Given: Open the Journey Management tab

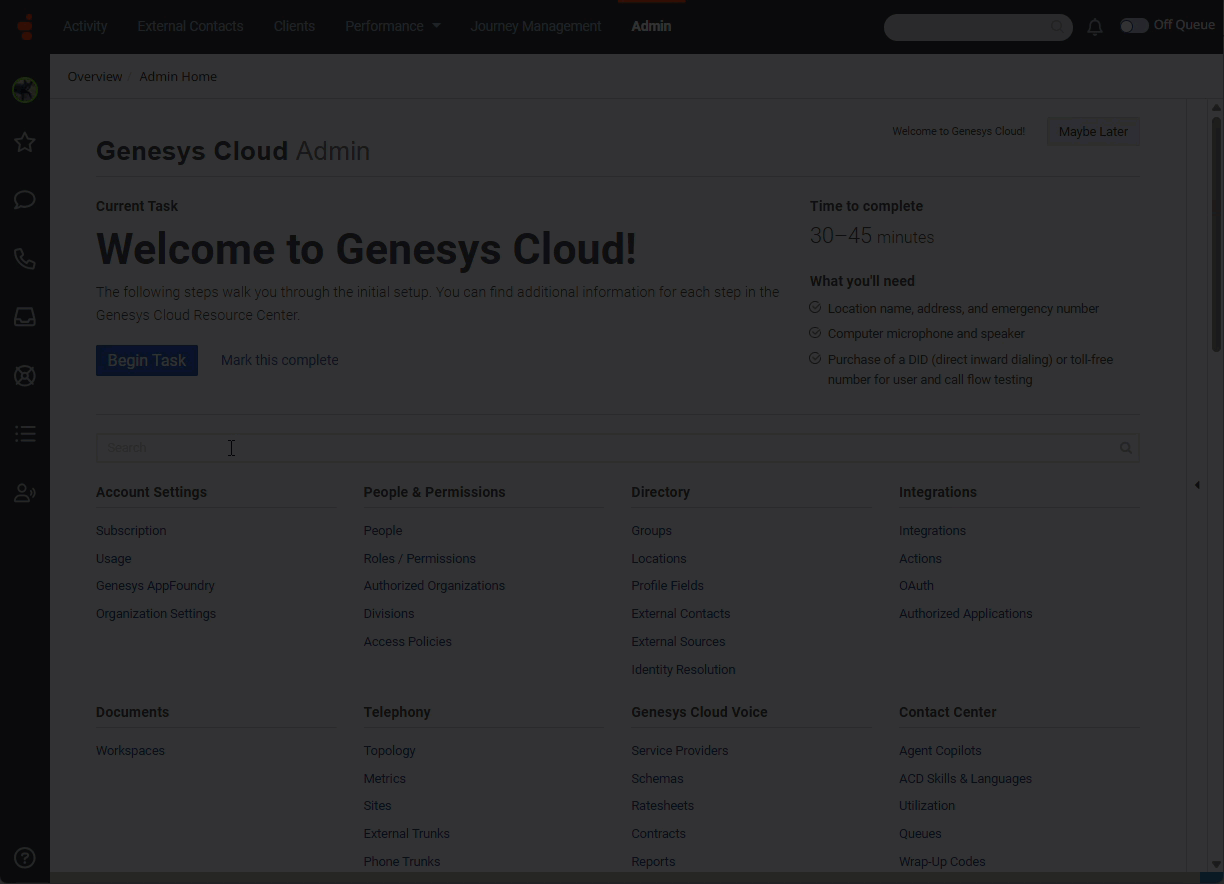Looking at the screenshot, I should (536, 26).
